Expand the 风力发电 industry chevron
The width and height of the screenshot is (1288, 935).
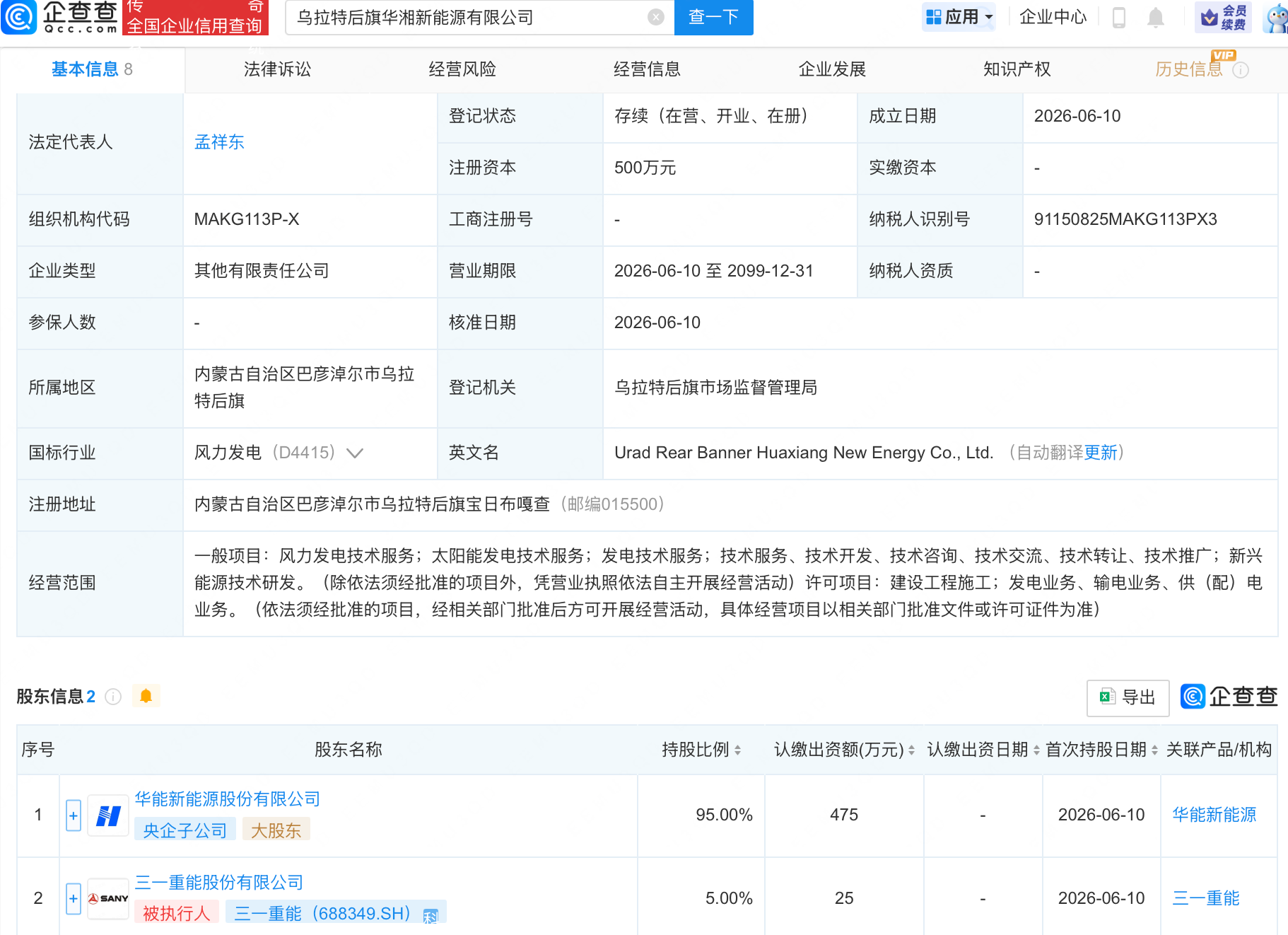point(355,453)
